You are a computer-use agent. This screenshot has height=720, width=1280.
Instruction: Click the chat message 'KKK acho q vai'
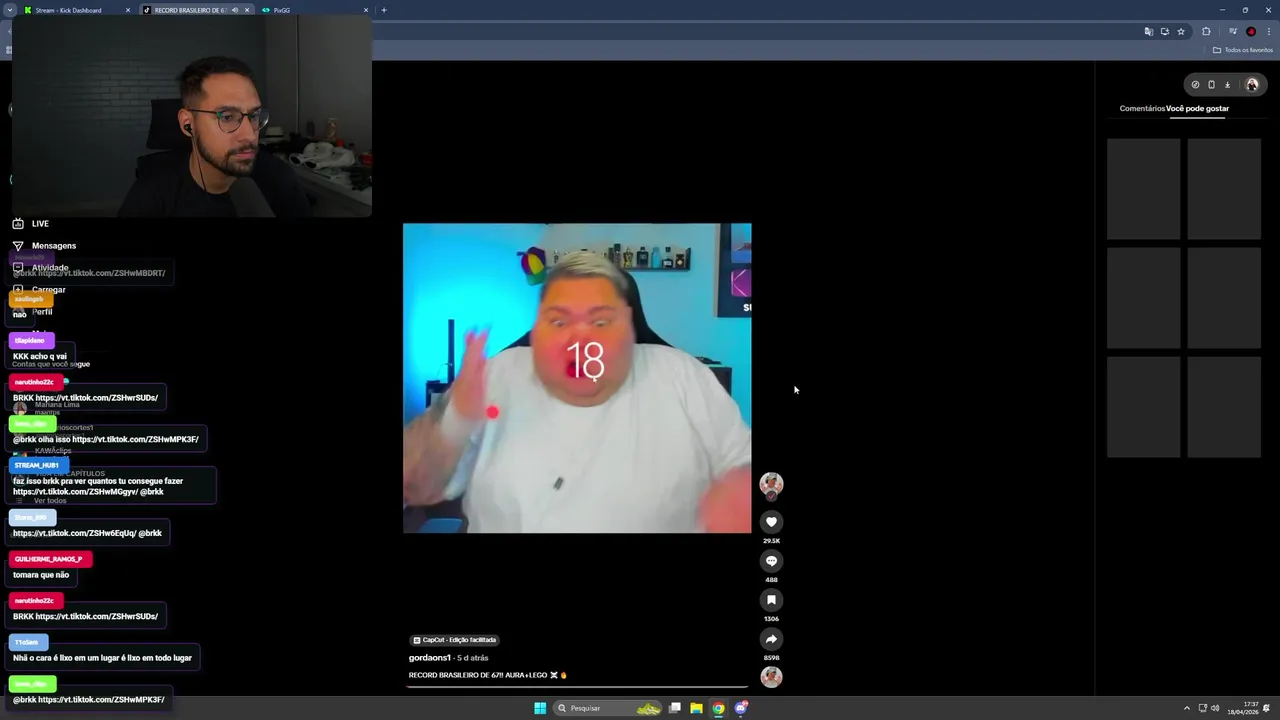click(40, 356)
